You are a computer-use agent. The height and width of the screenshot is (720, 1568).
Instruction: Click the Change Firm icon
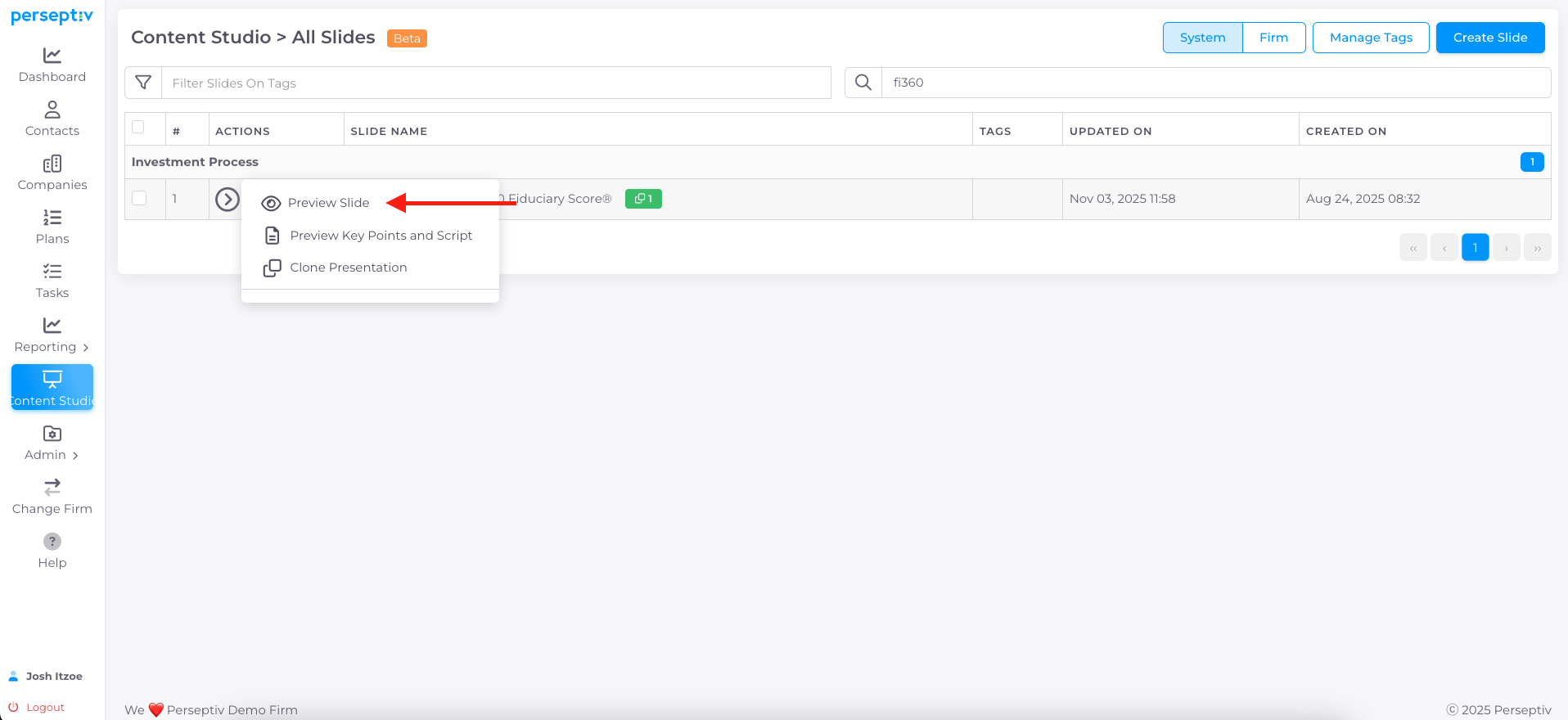(52, 488)
